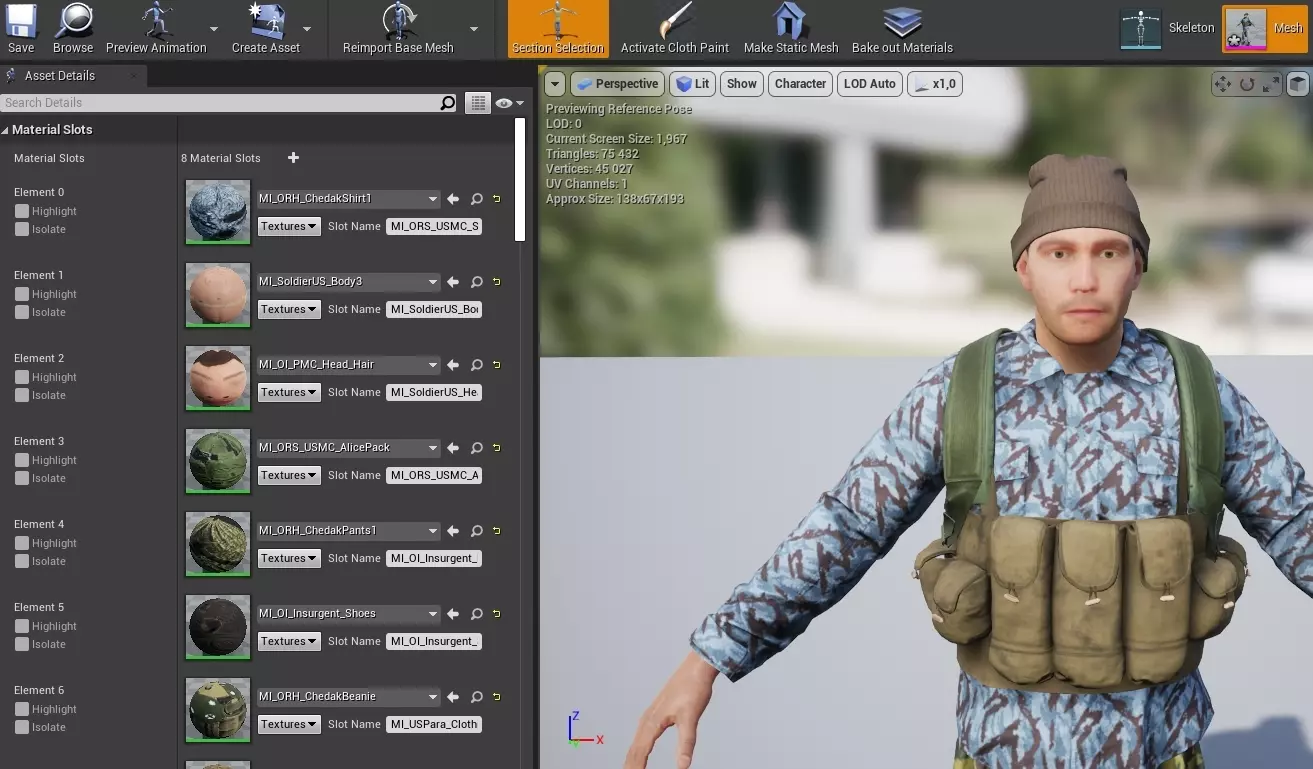
Task: Toggle Highlight on Element 3
Action: [22, 460]
